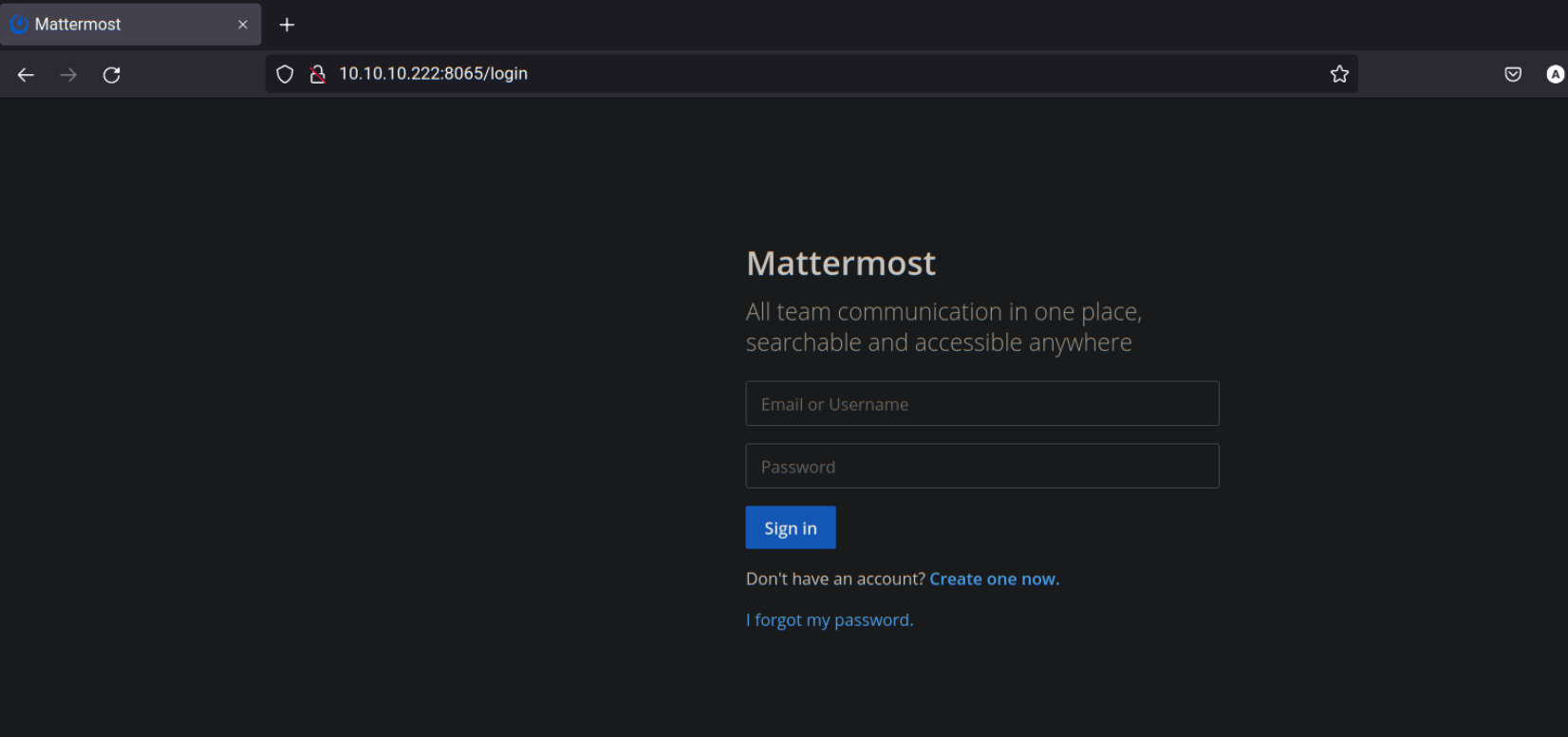Click the Password field
Screen dimensions: 1568x737
point(982,466)
